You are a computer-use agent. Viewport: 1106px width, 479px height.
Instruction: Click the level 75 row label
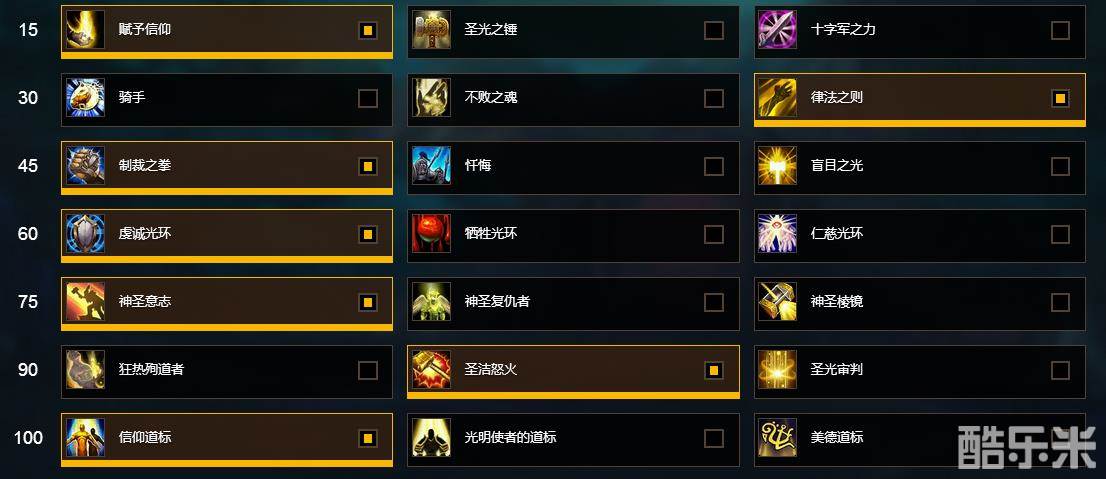click(x=28, y=302)
